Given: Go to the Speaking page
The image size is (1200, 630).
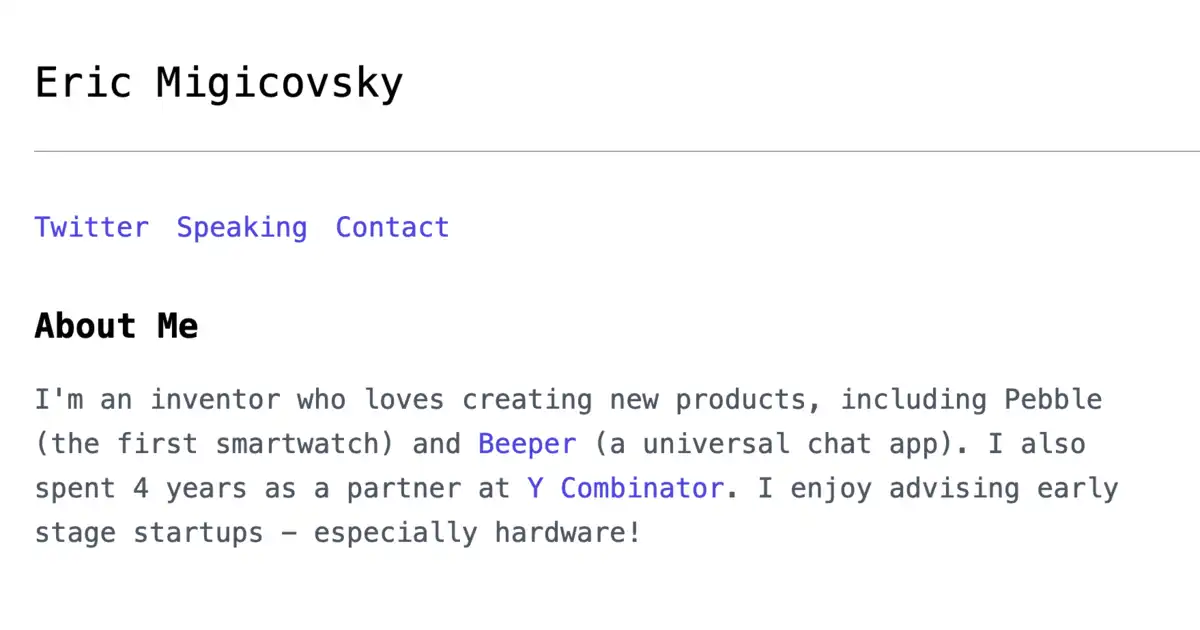Looking at the screenshot, I should 242,228.
